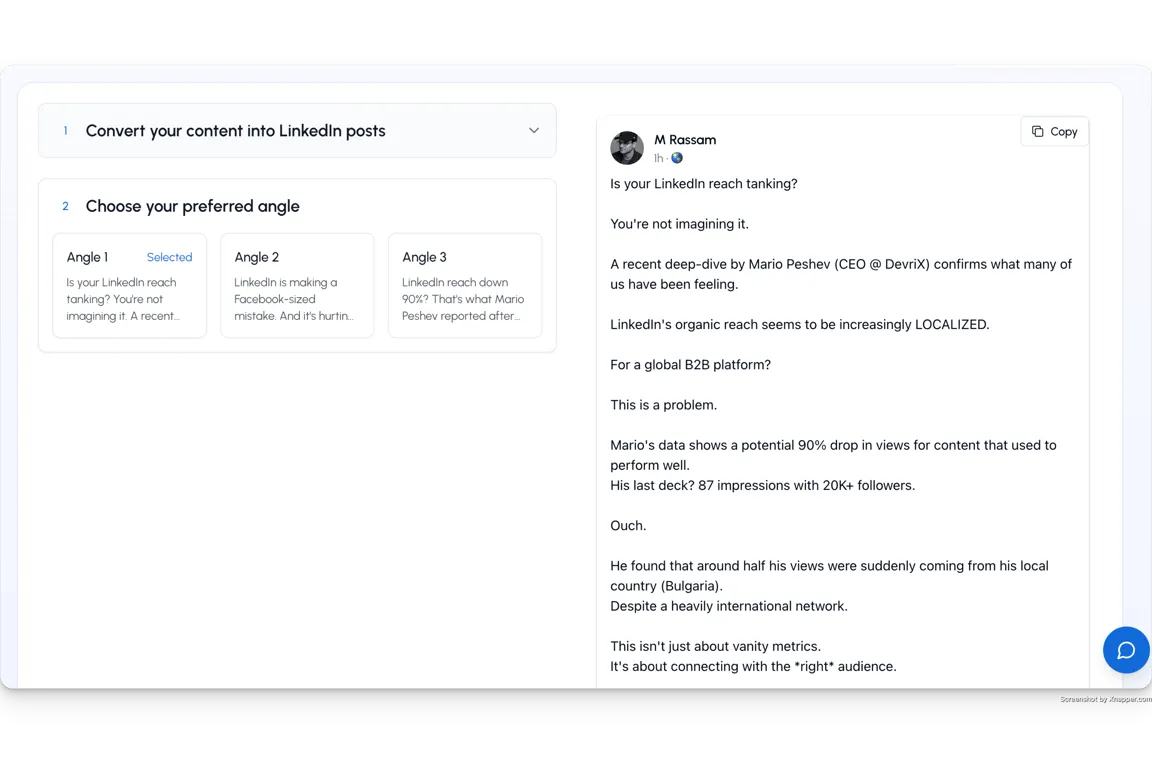
Task: Open the chat support bubble
Action: click(1125, 650)
